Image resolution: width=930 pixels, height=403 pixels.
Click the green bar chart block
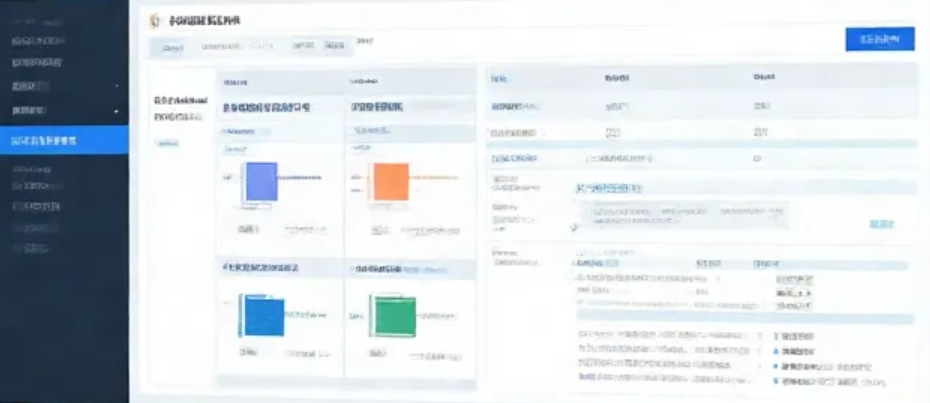coord(390,318)
